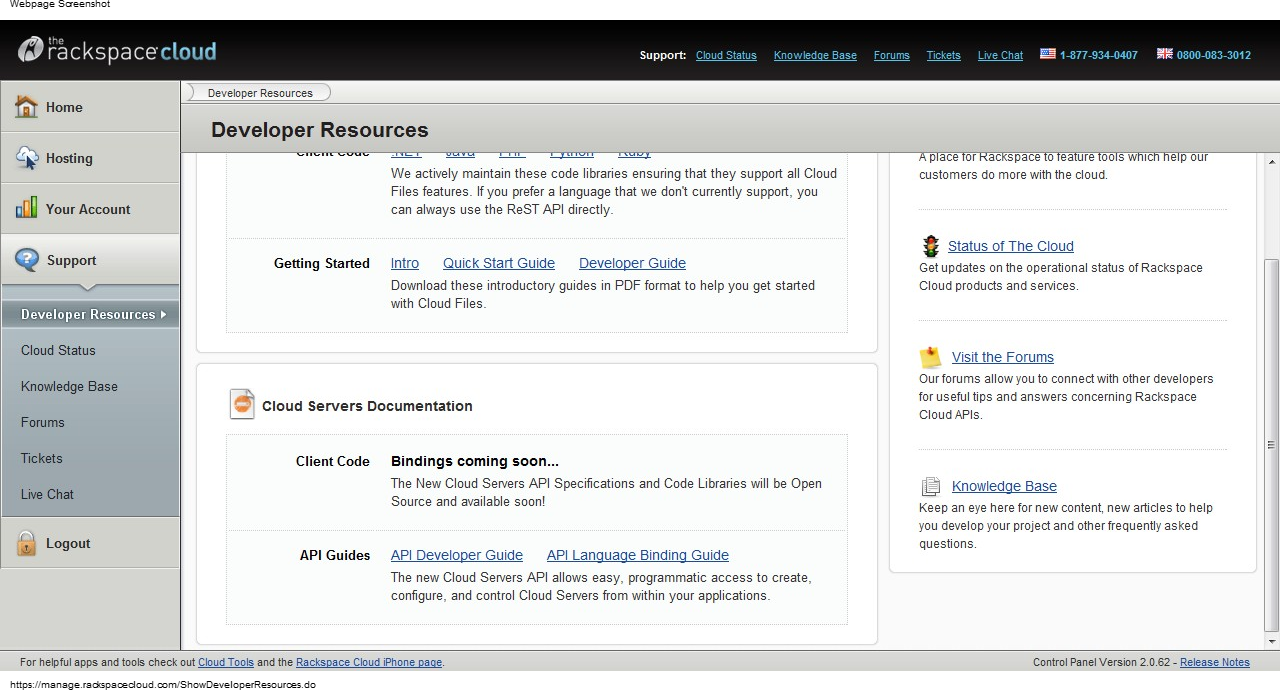Open the Hosting menu item
Screen dimensions: 1280x691
point(90,158)
